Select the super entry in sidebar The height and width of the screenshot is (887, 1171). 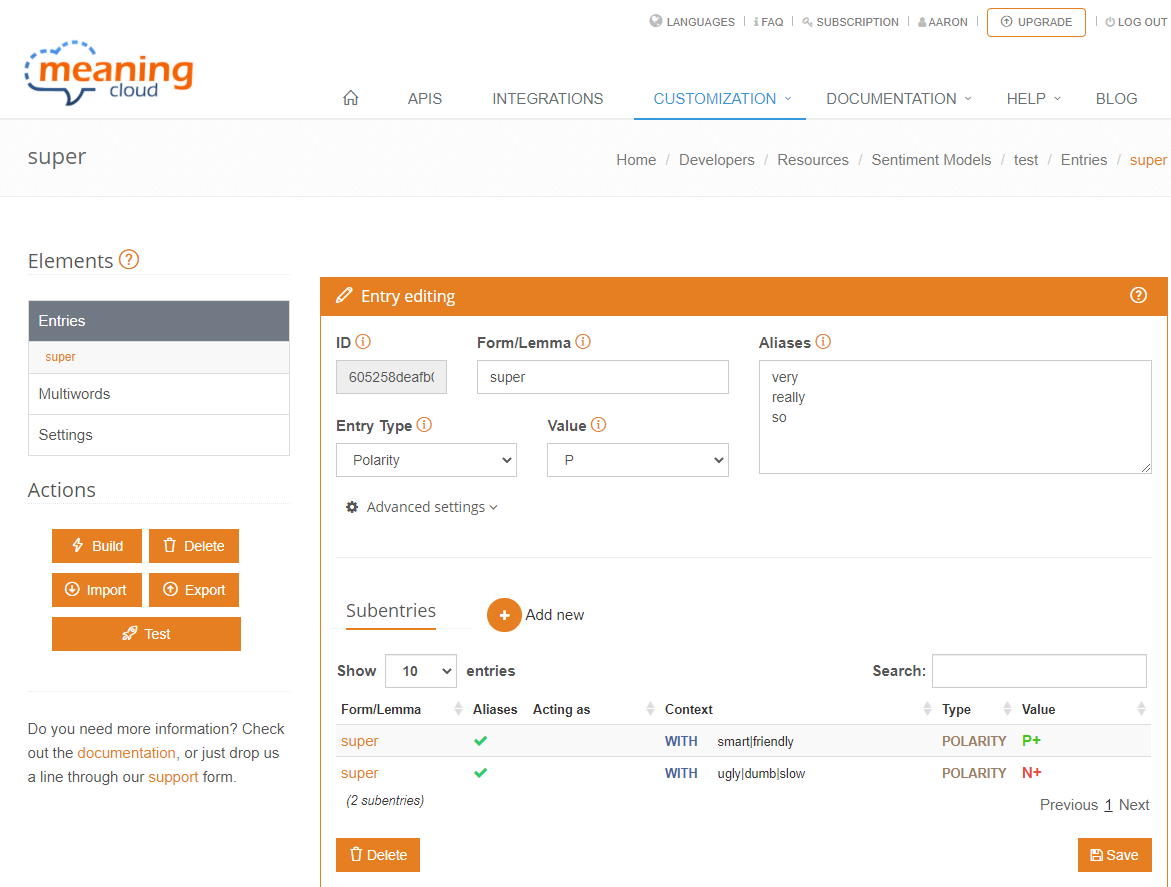60,357
